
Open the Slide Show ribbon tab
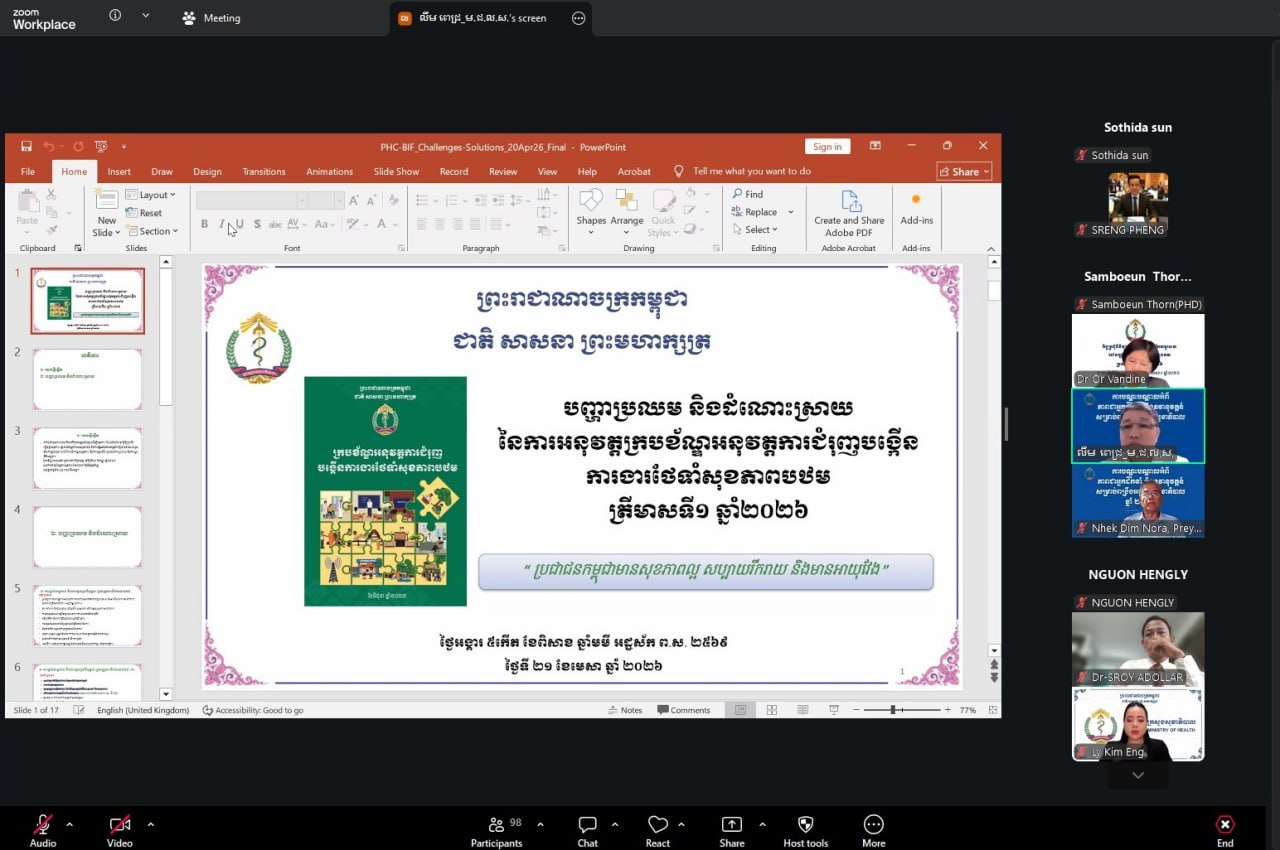coord(396,172)
